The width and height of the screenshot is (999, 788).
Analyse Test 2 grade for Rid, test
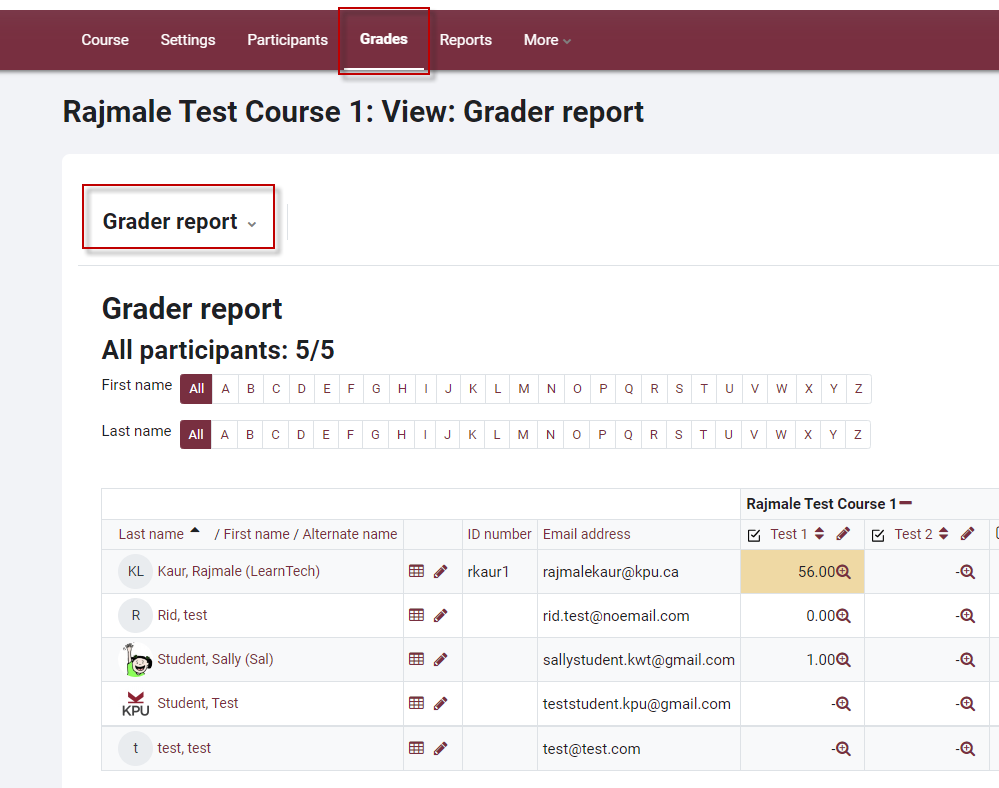pyautogui.click(x=967, y=615)
